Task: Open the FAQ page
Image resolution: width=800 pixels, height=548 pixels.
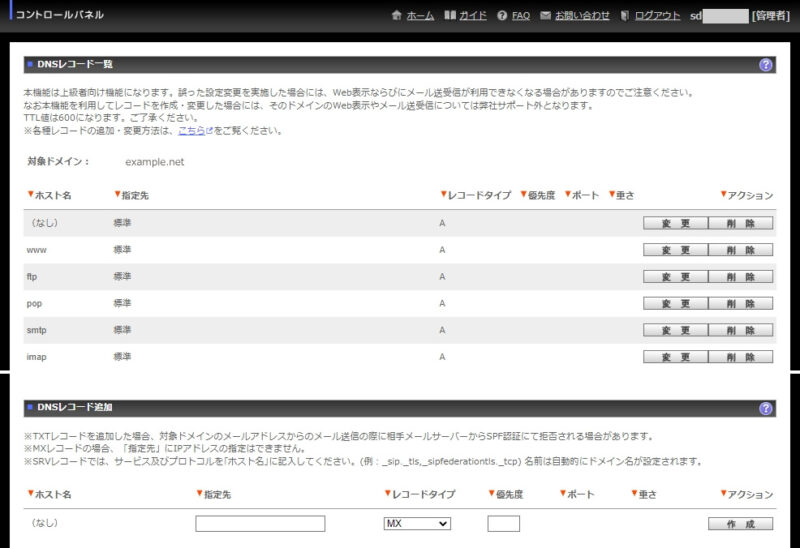Action: (520, 16)
